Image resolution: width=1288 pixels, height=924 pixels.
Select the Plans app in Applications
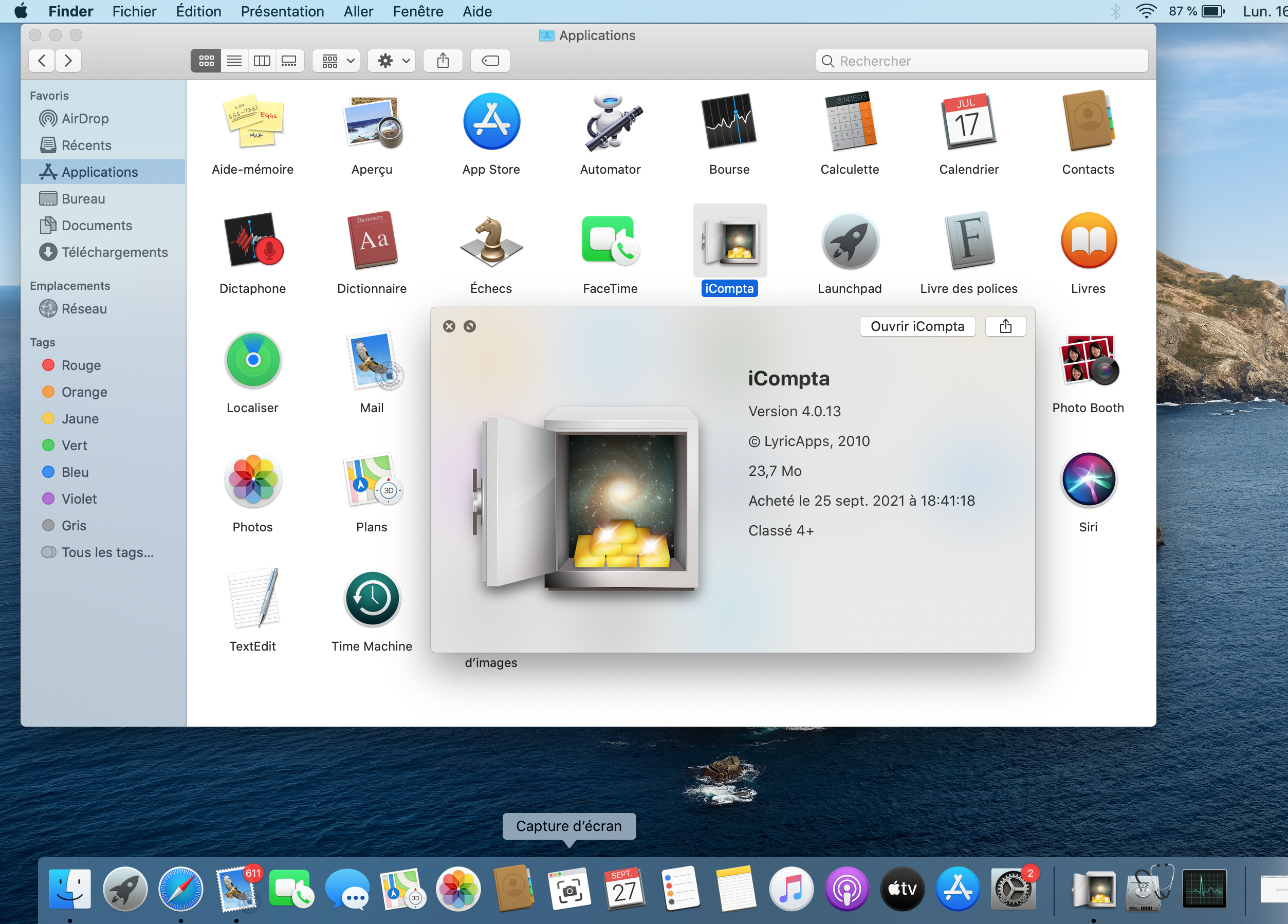click(372, 479)
